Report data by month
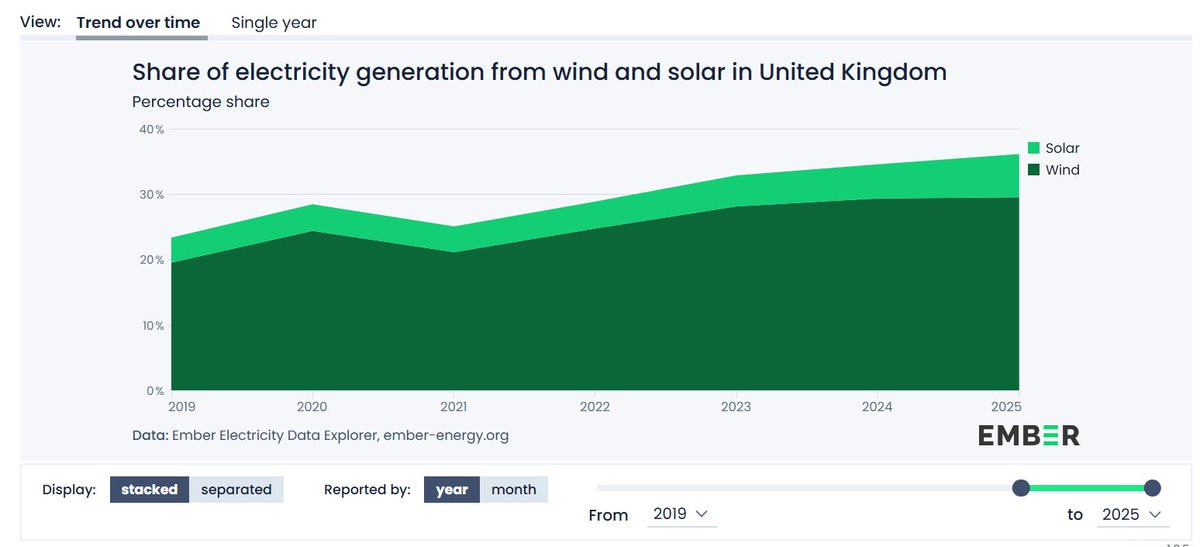The width and height of the screenshot is (1200, 547). click(514, 489)
